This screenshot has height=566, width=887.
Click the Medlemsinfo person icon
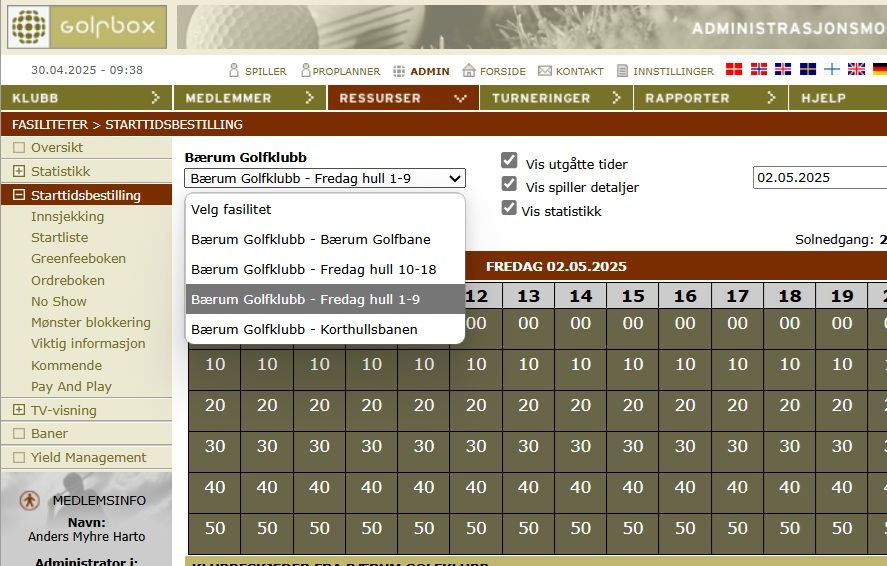point(29,500)
